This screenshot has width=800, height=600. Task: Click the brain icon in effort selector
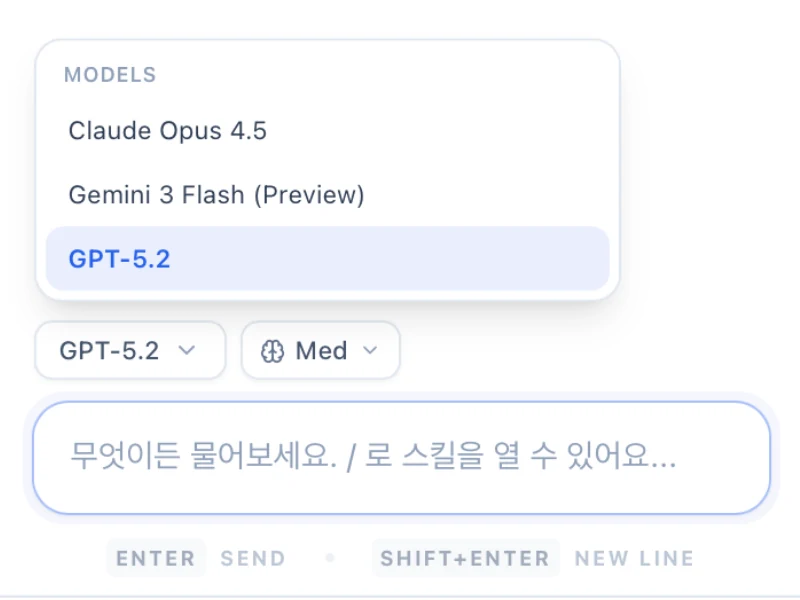(273, 351)
